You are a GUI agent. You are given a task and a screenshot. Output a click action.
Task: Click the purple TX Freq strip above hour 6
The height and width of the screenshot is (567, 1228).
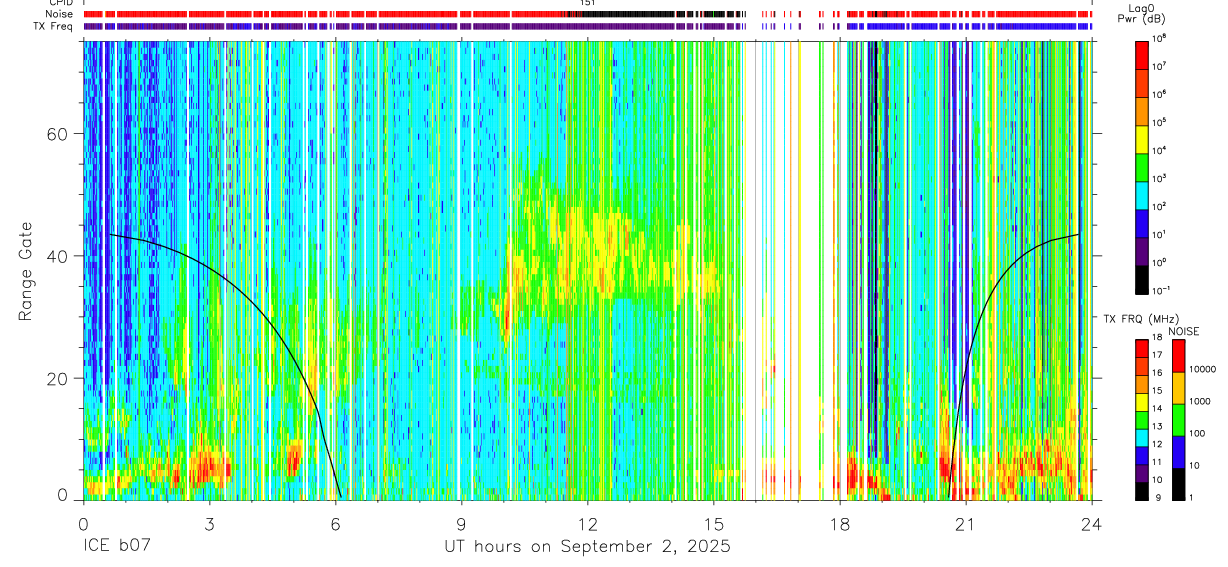pos(338,26)
